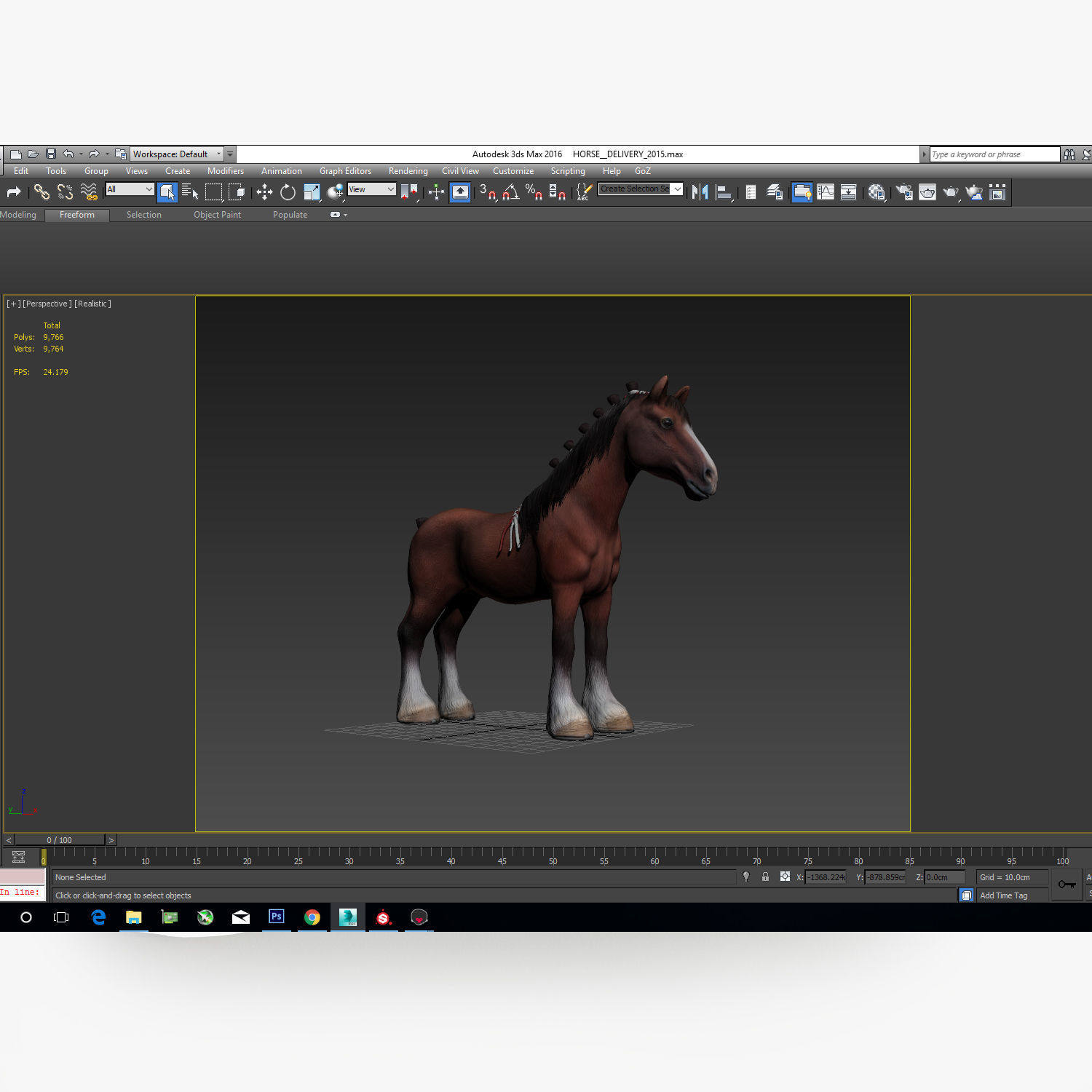Toggle the 3D Snaps button
The image size is (1092, 1092).
[x=488, y=192]
